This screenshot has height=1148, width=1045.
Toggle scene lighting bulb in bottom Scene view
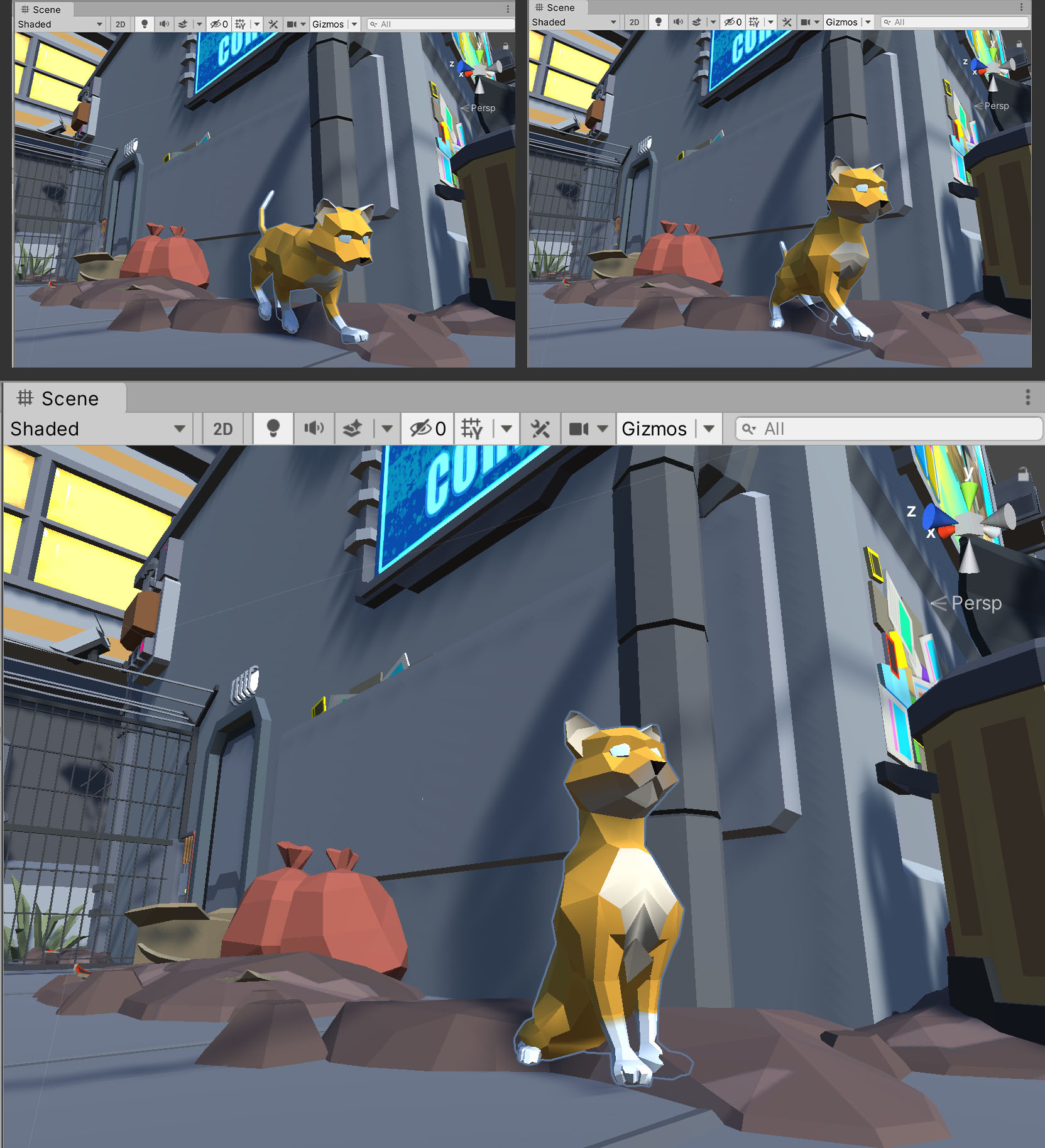pyautogui.click(x=273, y=429)
